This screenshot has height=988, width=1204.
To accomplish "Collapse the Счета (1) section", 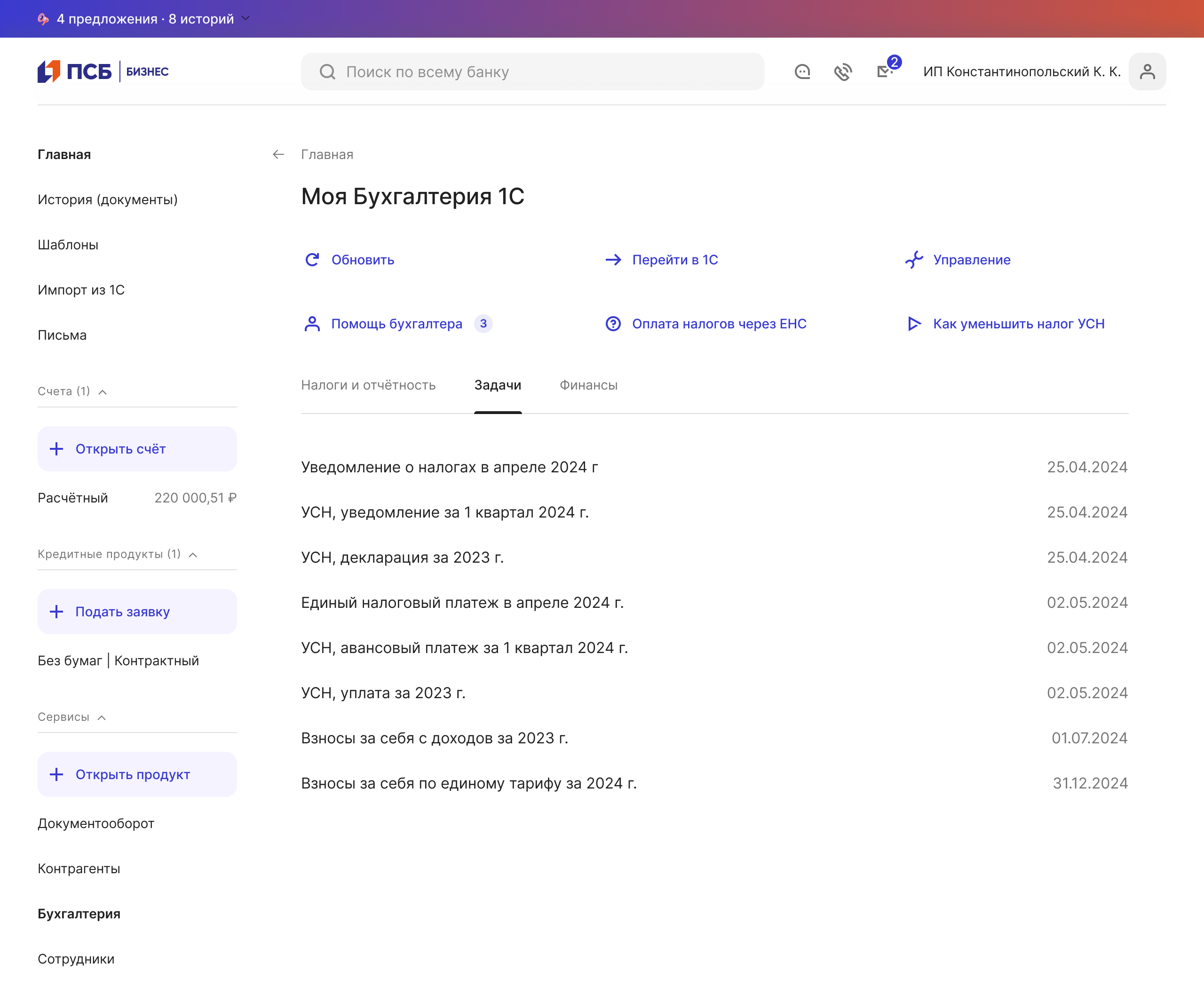I will click(x=103, y=391).
